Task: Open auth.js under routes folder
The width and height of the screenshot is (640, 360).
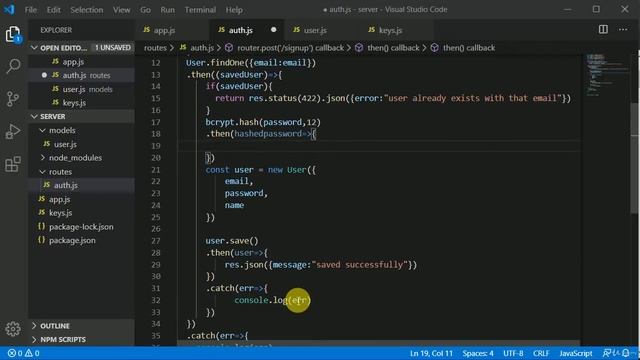Action: 81,185
